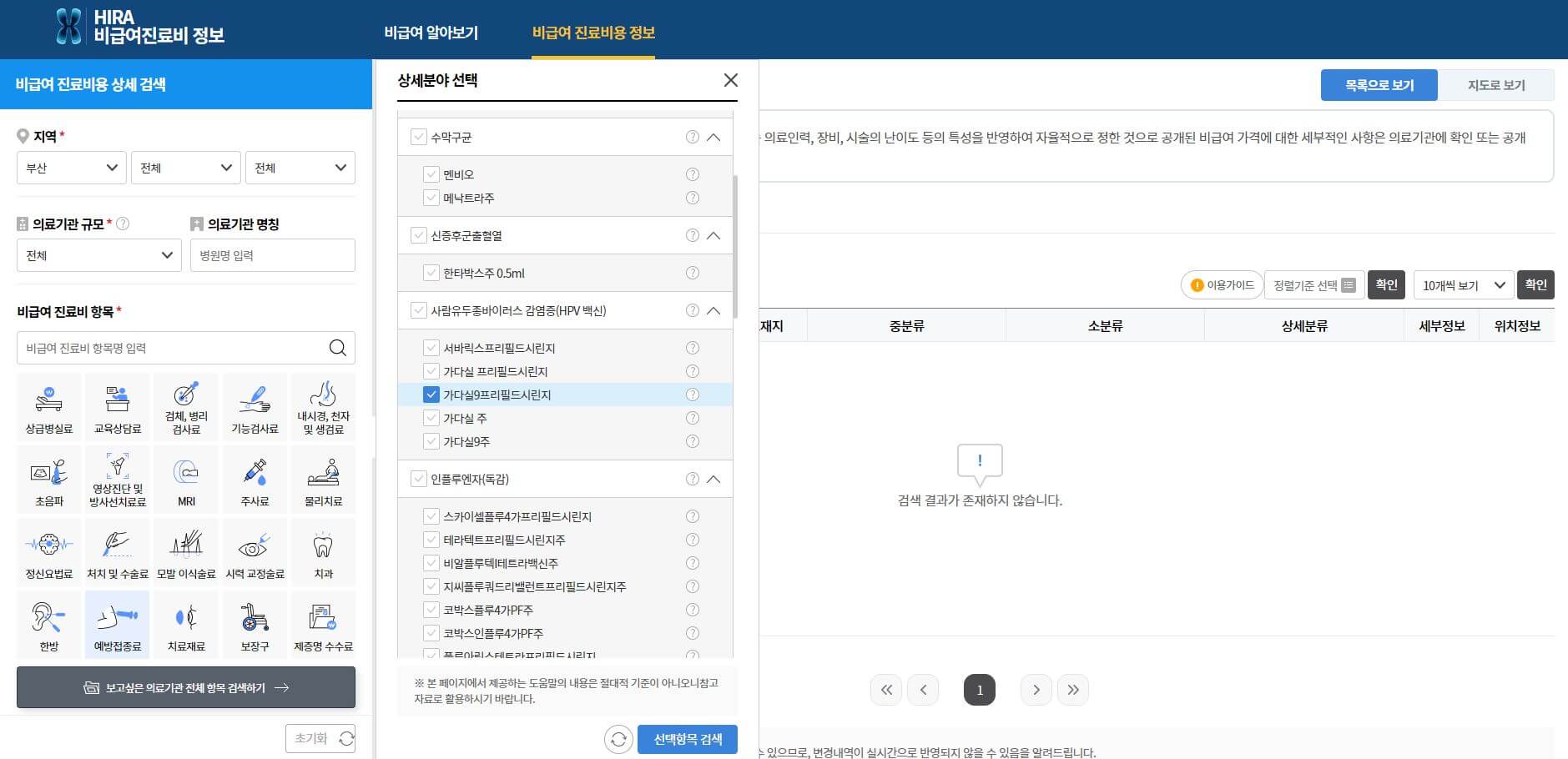Viewport: 1568px width, 759px height.
Task: Select the MRI category icon
Action: (185, 479)
